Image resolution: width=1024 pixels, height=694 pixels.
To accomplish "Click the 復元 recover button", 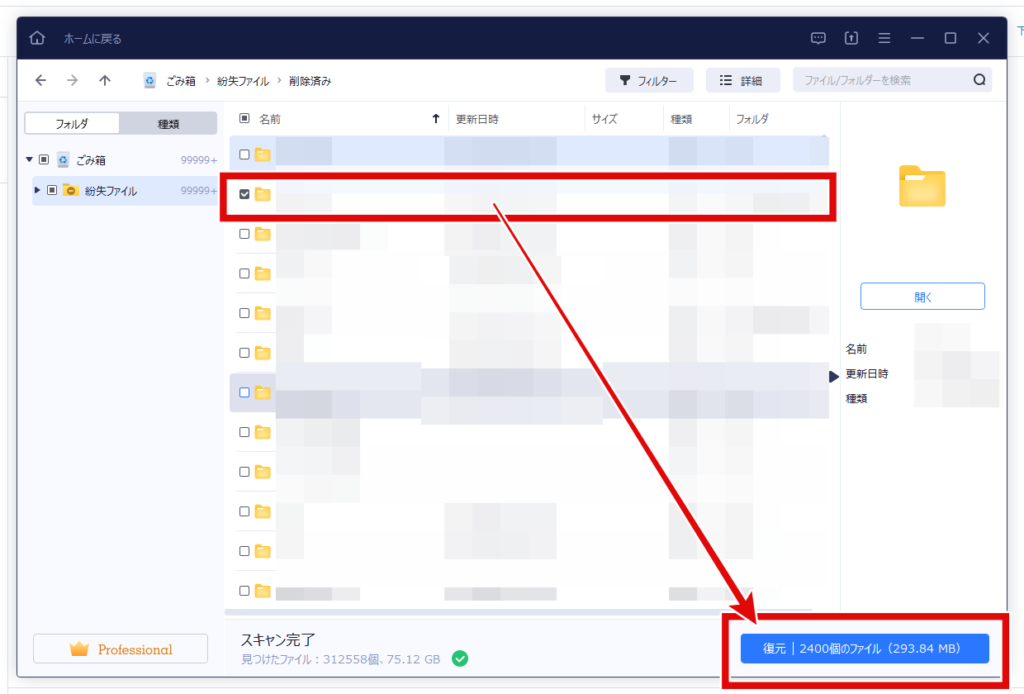I will 864,648.
